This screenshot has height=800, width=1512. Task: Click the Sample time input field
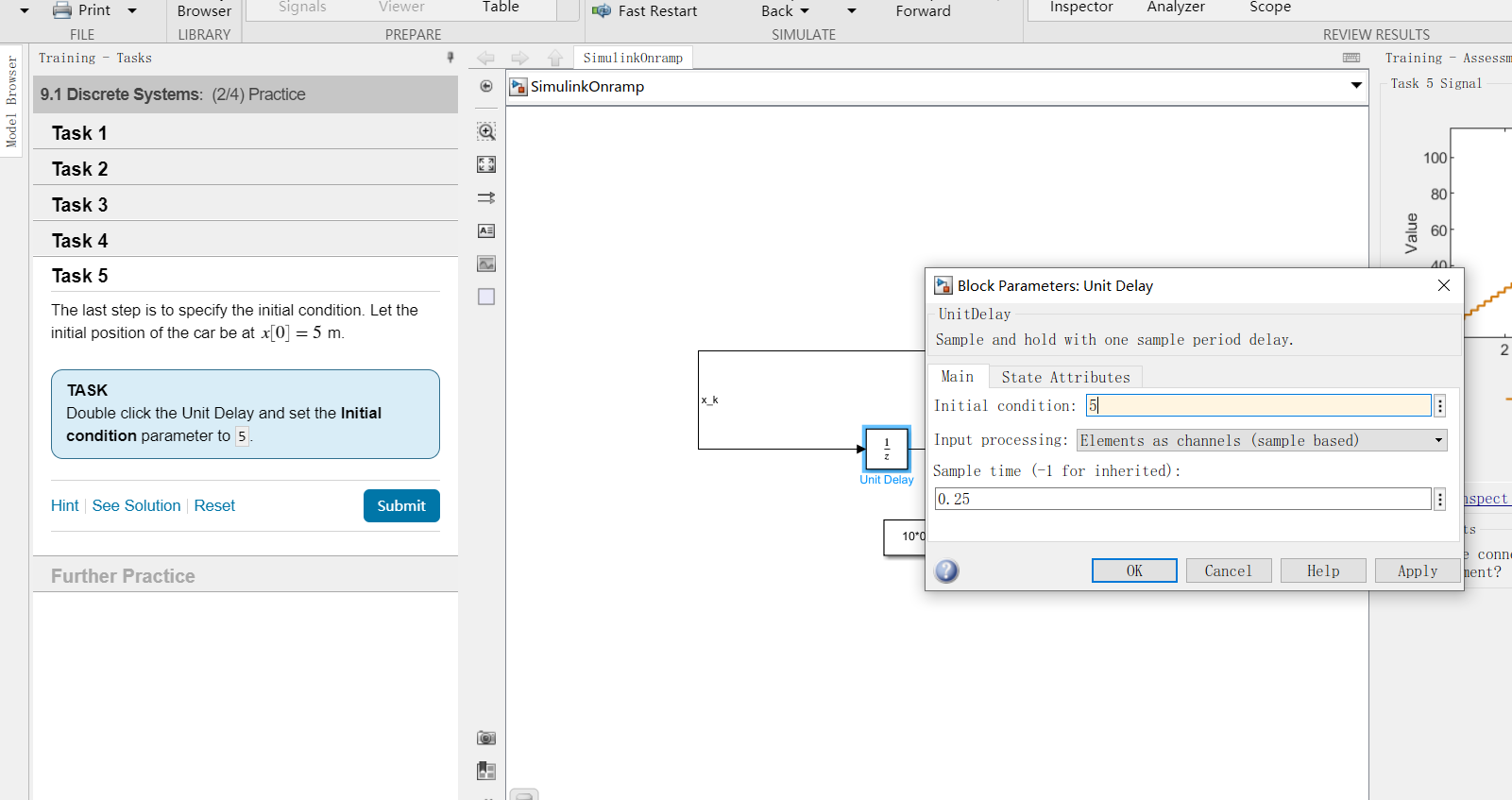[1182, 499]
